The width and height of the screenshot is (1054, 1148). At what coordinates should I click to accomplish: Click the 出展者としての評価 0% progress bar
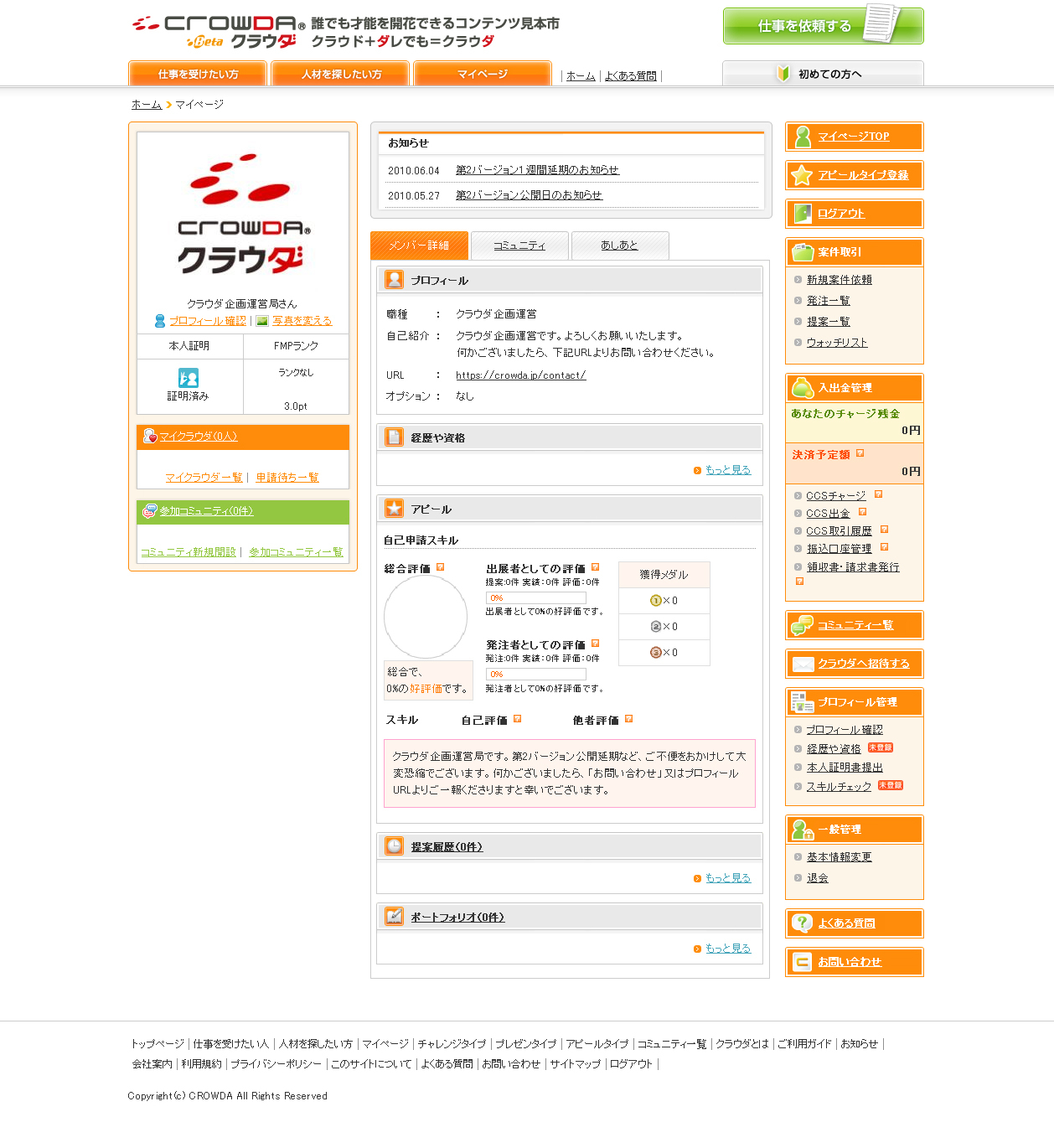[x=536, y=597]
